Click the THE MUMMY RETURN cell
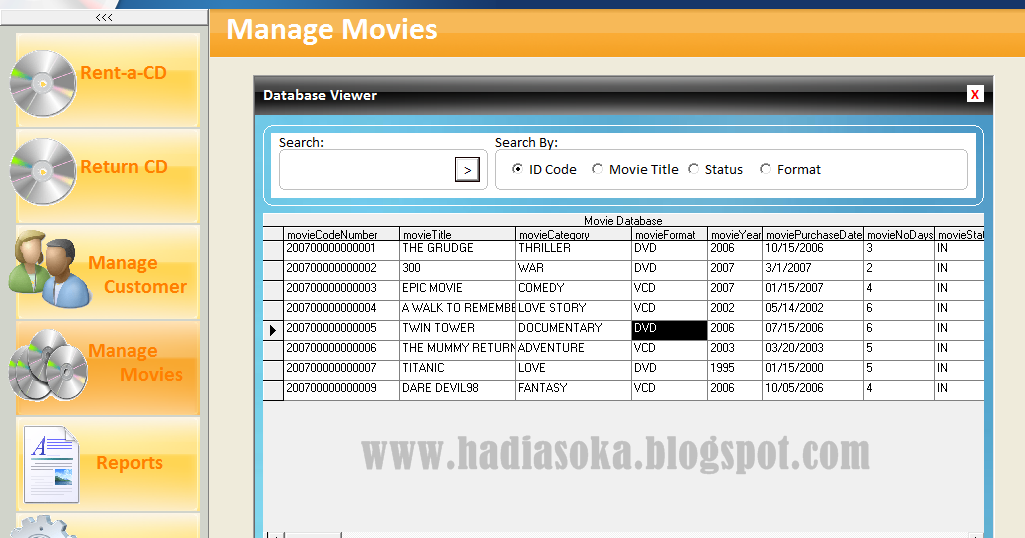This screenshot has width=1025, height=538. pyautogui.click(x=458, y=350)
